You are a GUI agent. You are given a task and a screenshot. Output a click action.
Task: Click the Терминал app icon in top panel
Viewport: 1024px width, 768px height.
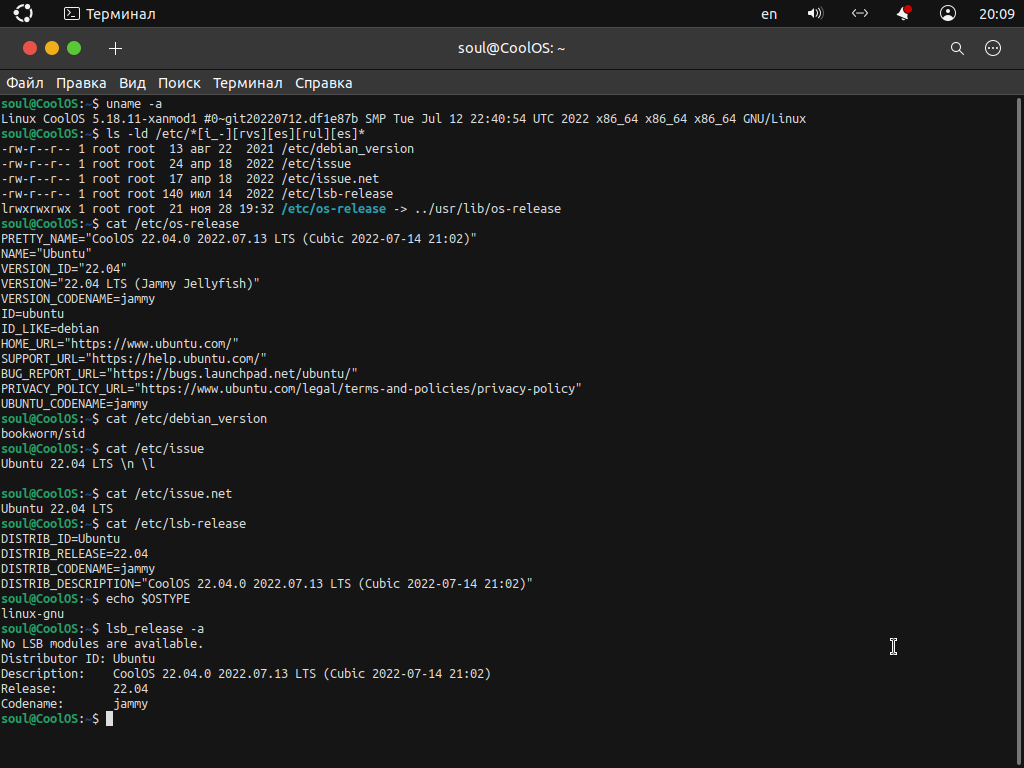(72, 14)
